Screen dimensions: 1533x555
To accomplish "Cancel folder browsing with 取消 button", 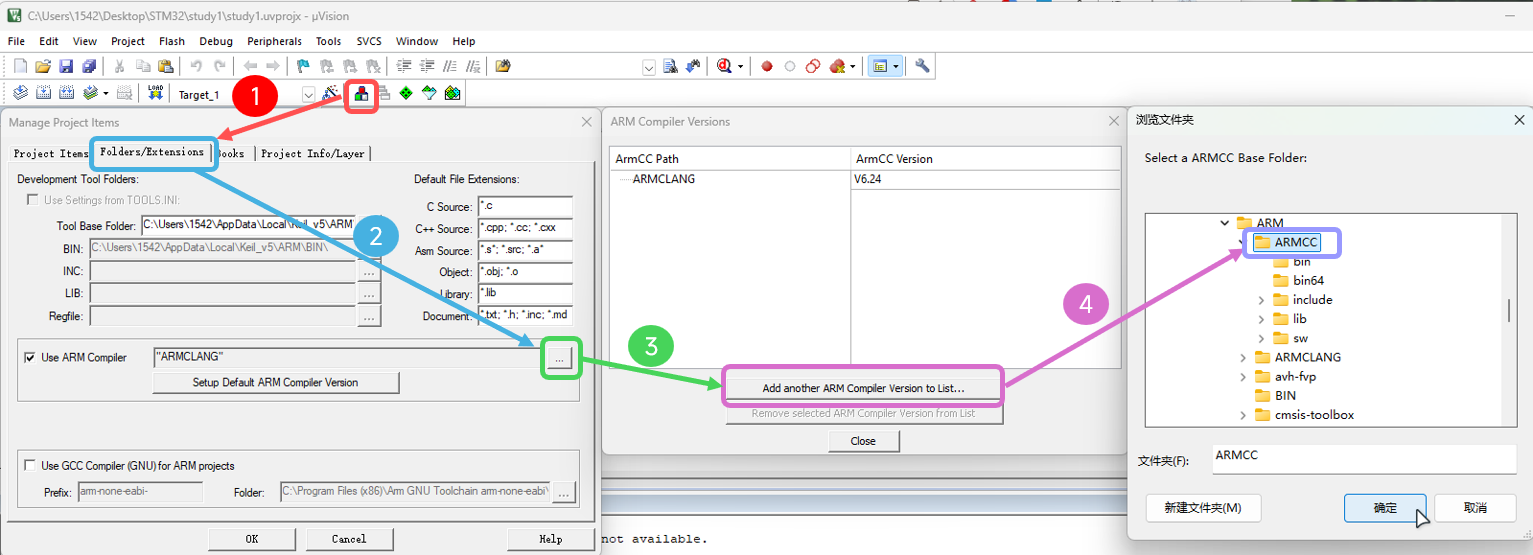I will click(x=1475, y=507).
